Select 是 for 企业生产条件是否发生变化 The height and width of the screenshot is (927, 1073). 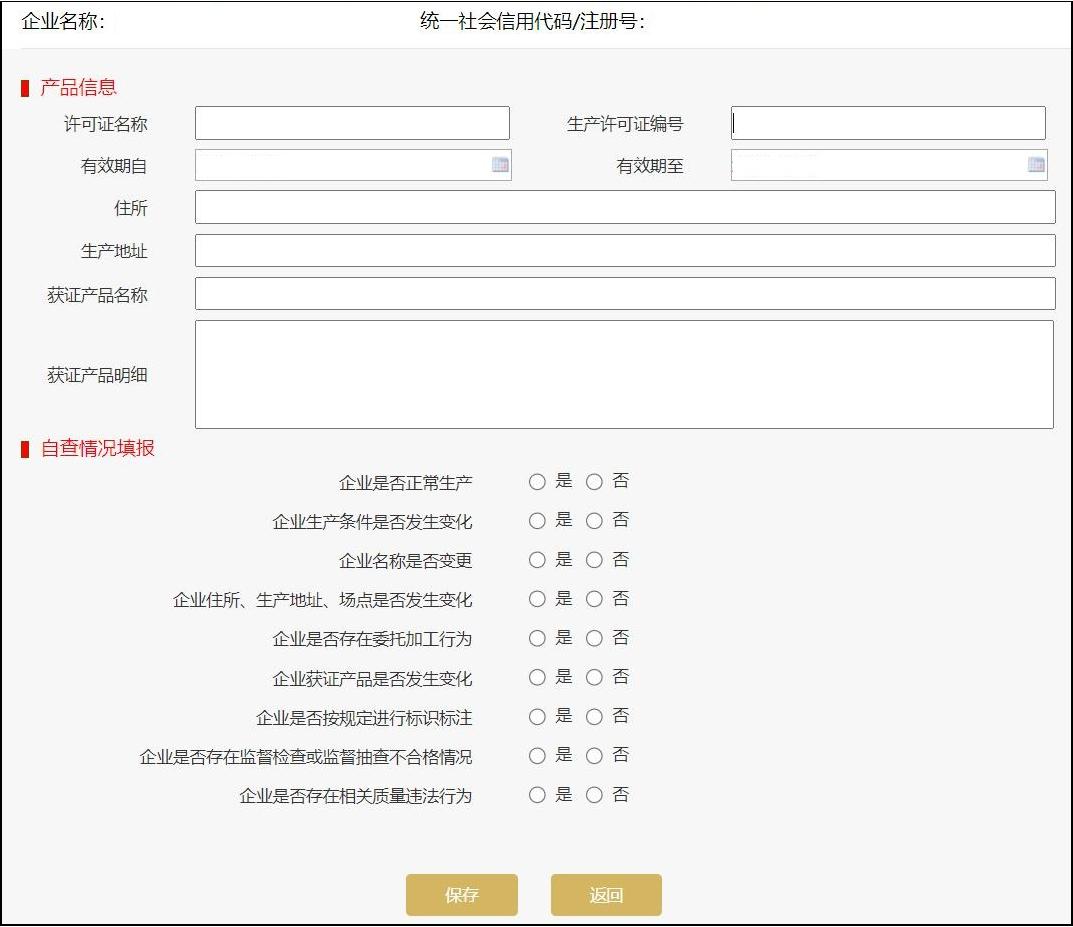(x=537, y=520)
